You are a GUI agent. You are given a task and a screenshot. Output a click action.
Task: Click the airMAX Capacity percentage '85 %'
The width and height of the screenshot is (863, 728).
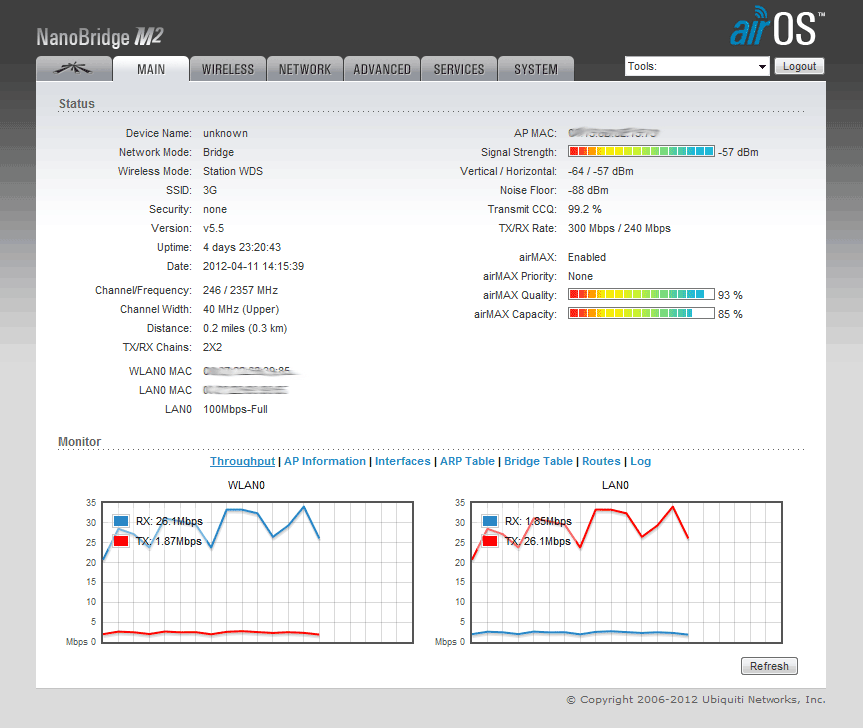pyautogui.click(x=730, y=314)
